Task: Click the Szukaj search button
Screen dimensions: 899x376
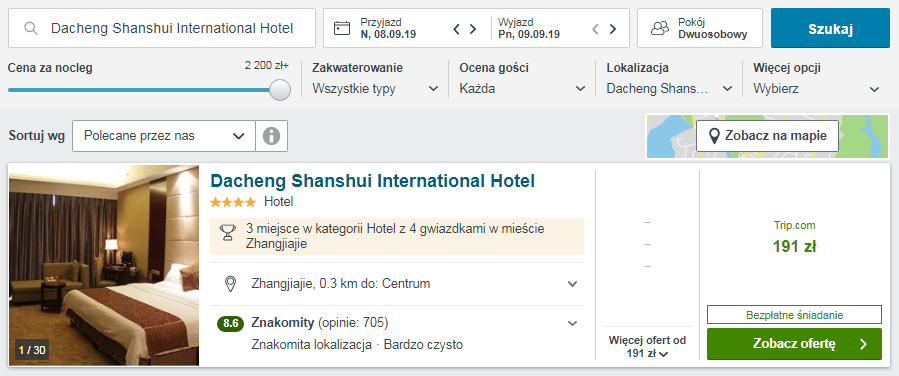Action: pos(830,28)
